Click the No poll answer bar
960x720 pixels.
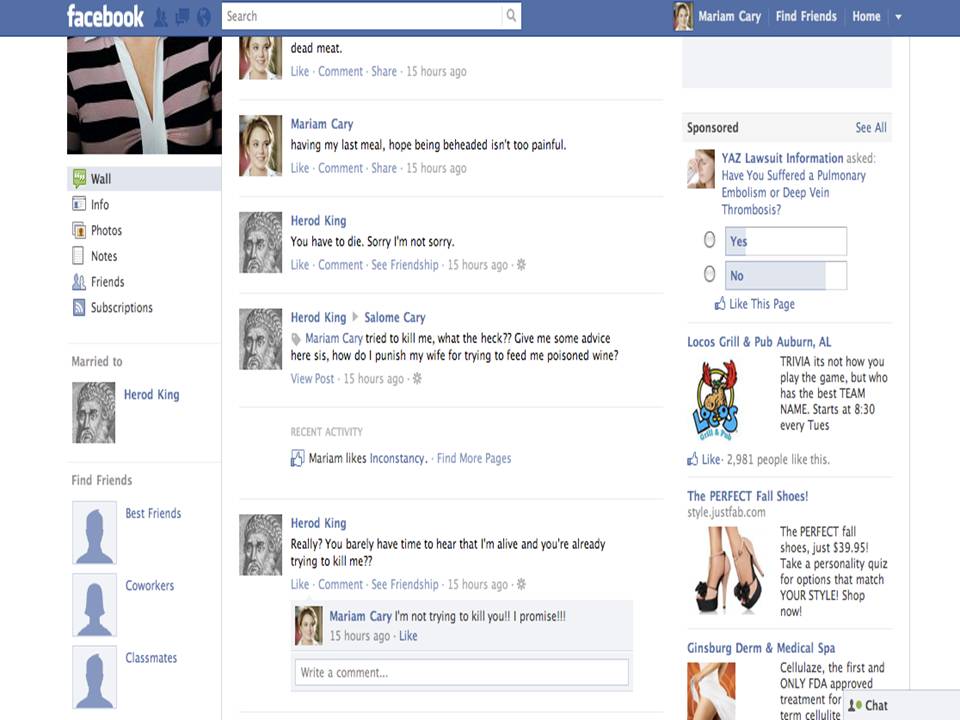click(x=786, y=276)
